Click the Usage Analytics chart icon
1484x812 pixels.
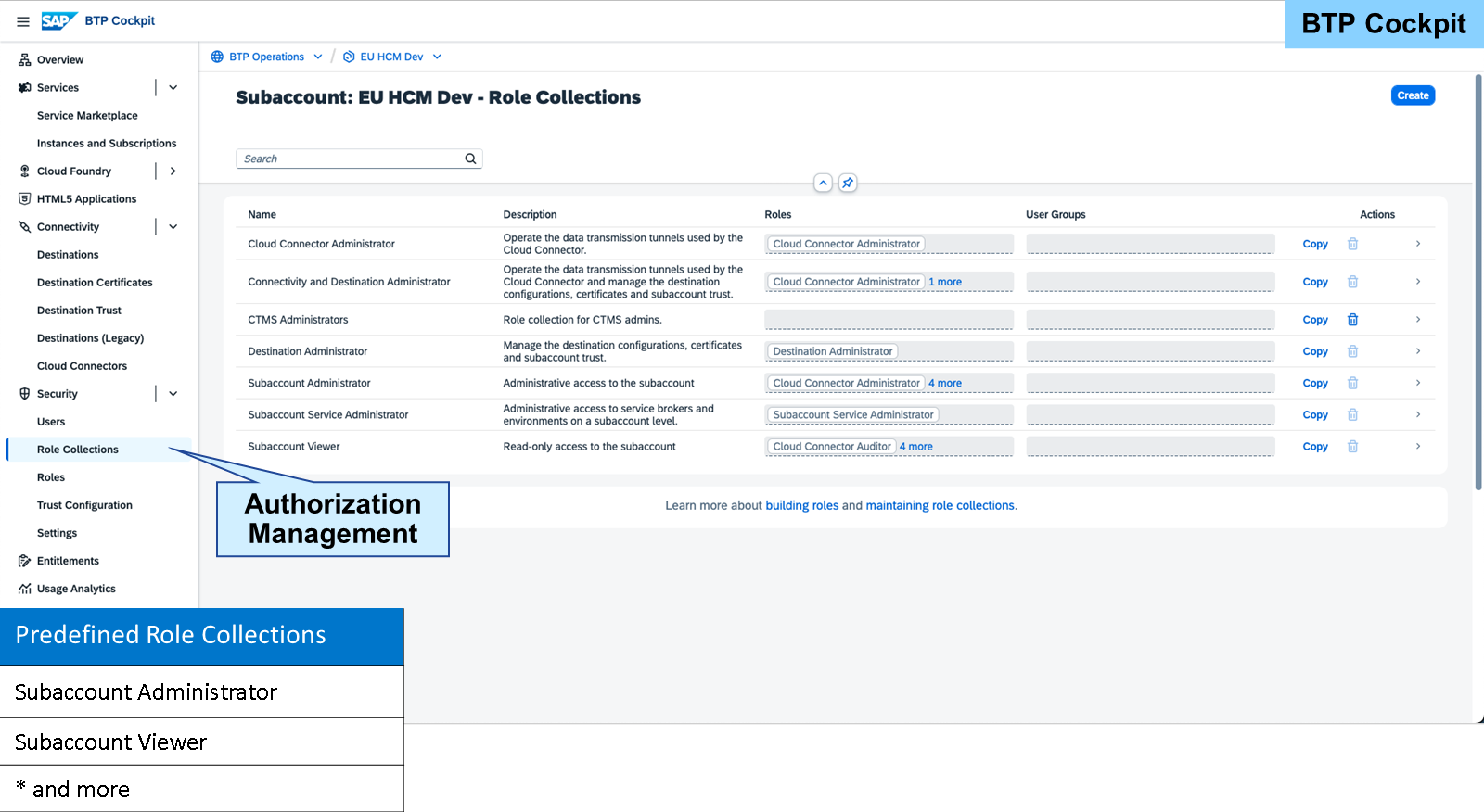coord(25,589)
